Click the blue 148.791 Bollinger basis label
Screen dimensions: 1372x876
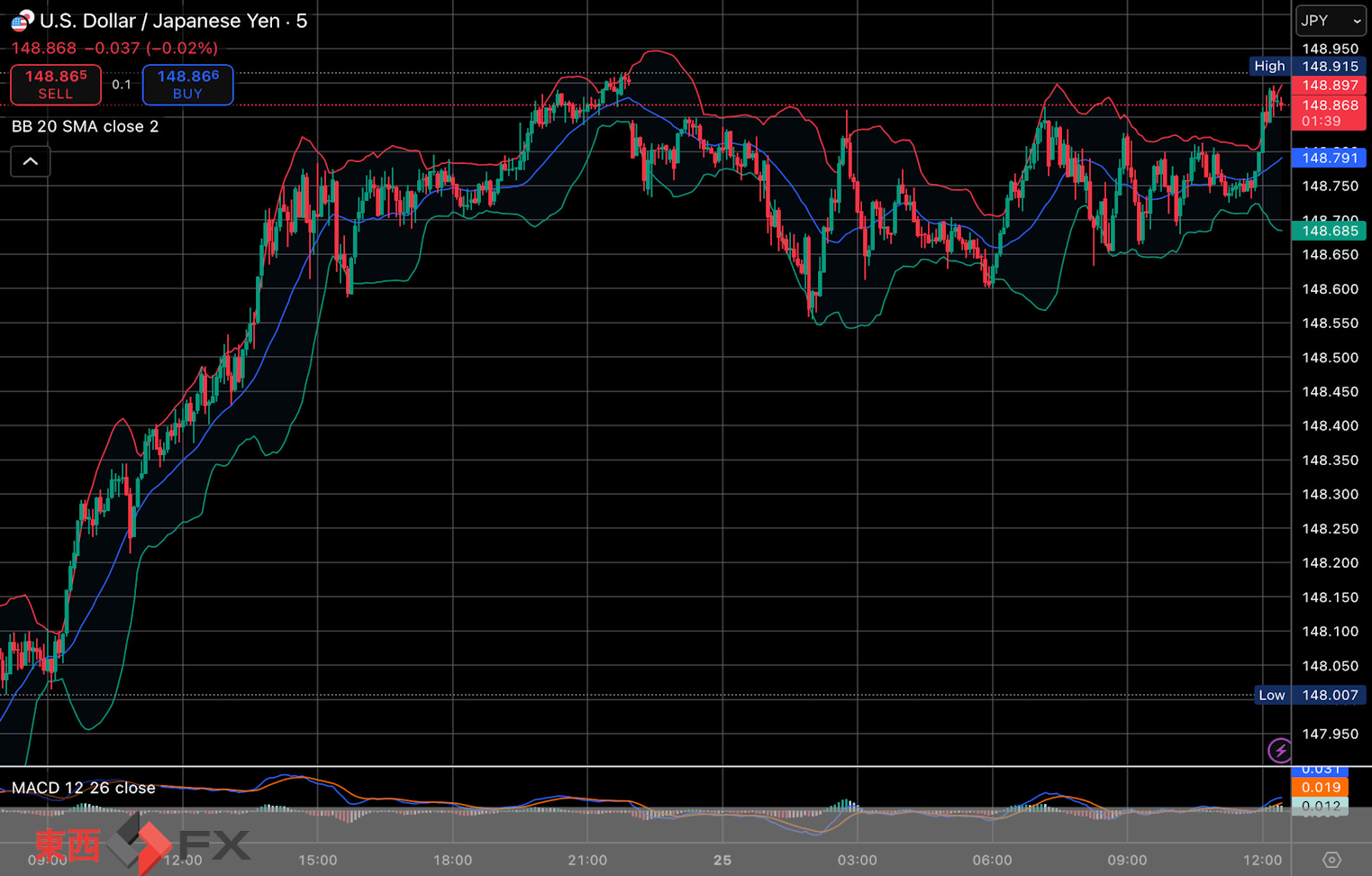(1329, 158)
